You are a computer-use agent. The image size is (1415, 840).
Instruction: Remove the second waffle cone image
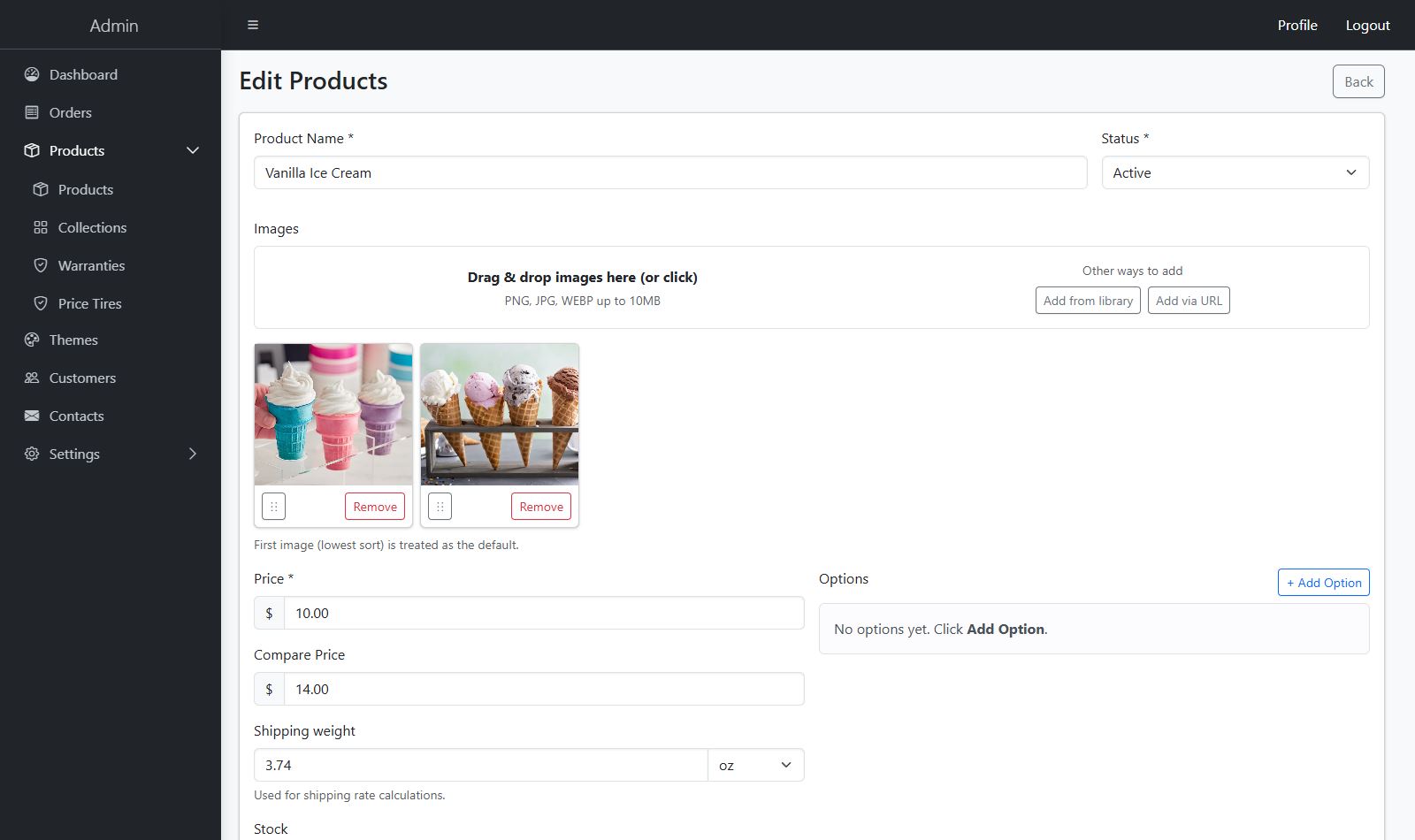pyautogui.click(x=540, y=507)
